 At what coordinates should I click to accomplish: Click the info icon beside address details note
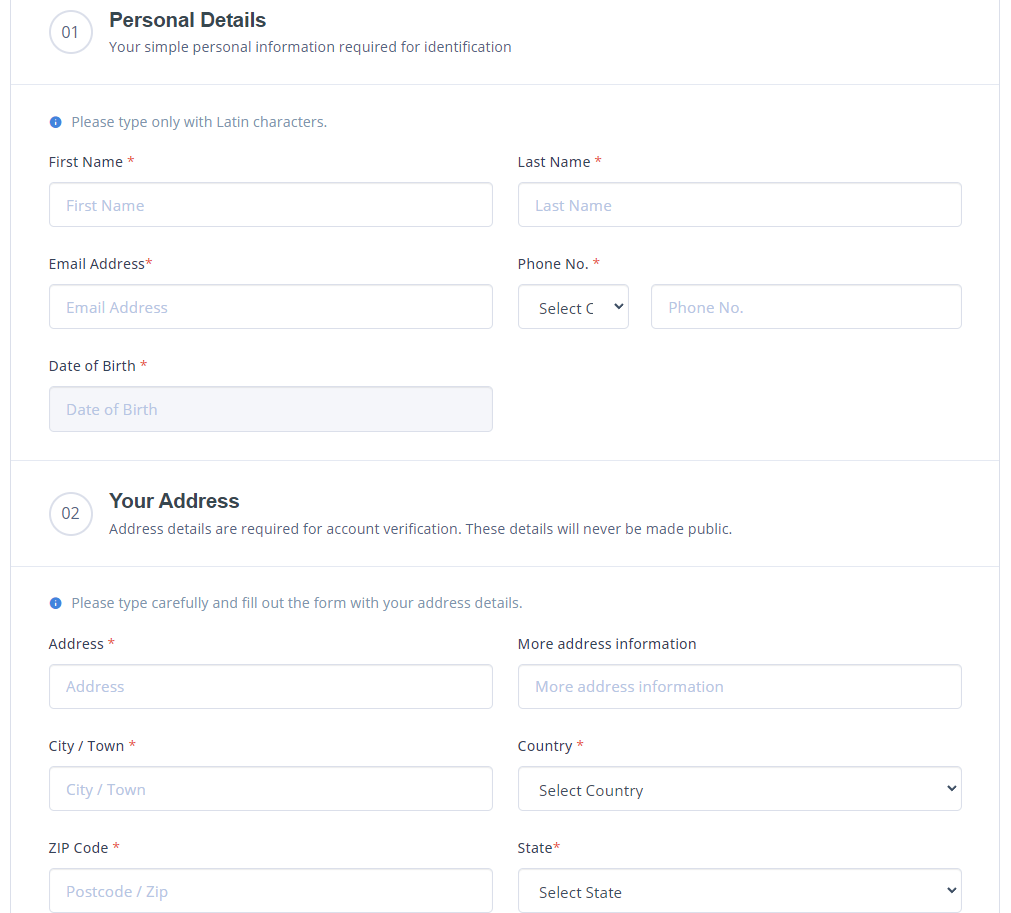55,603
